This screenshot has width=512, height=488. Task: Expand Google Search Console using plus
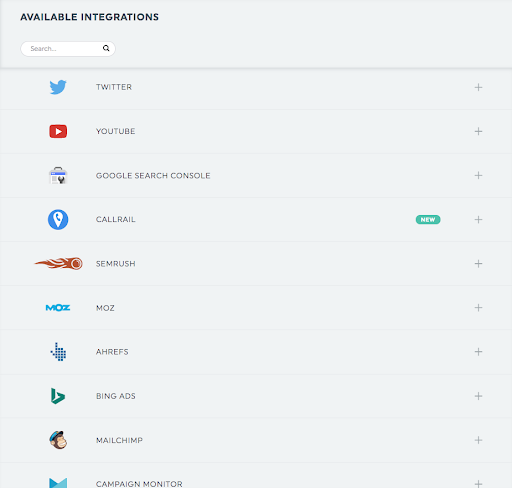tap(478, 175)
